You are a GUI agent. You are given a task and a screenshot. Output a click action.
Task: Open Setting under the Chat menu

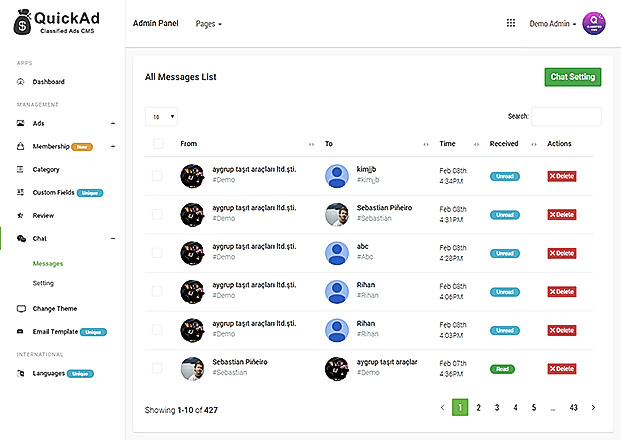pyautogui.click(x=43, y=283)
